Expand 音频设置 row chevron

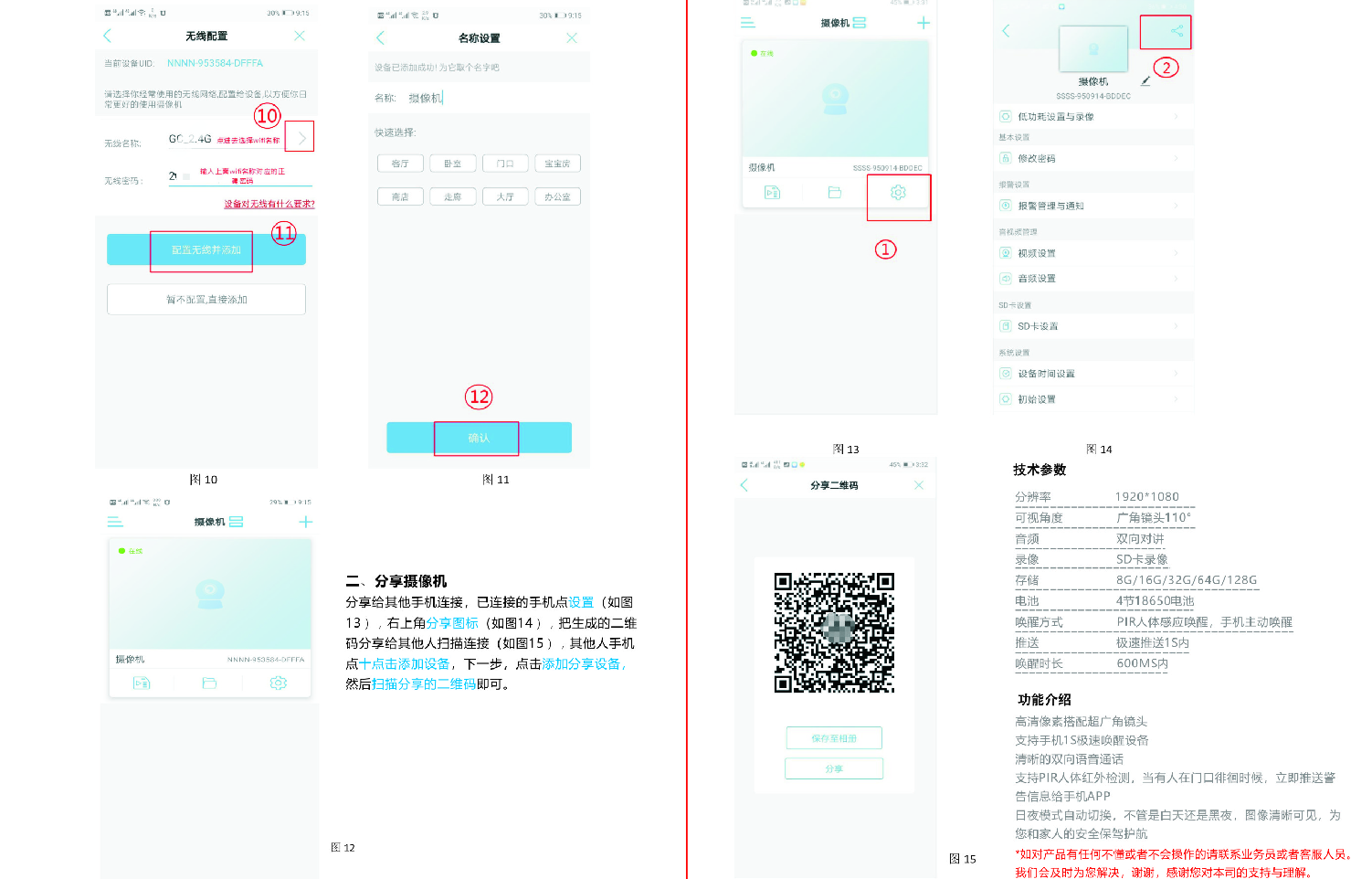tap(1177, 278)
